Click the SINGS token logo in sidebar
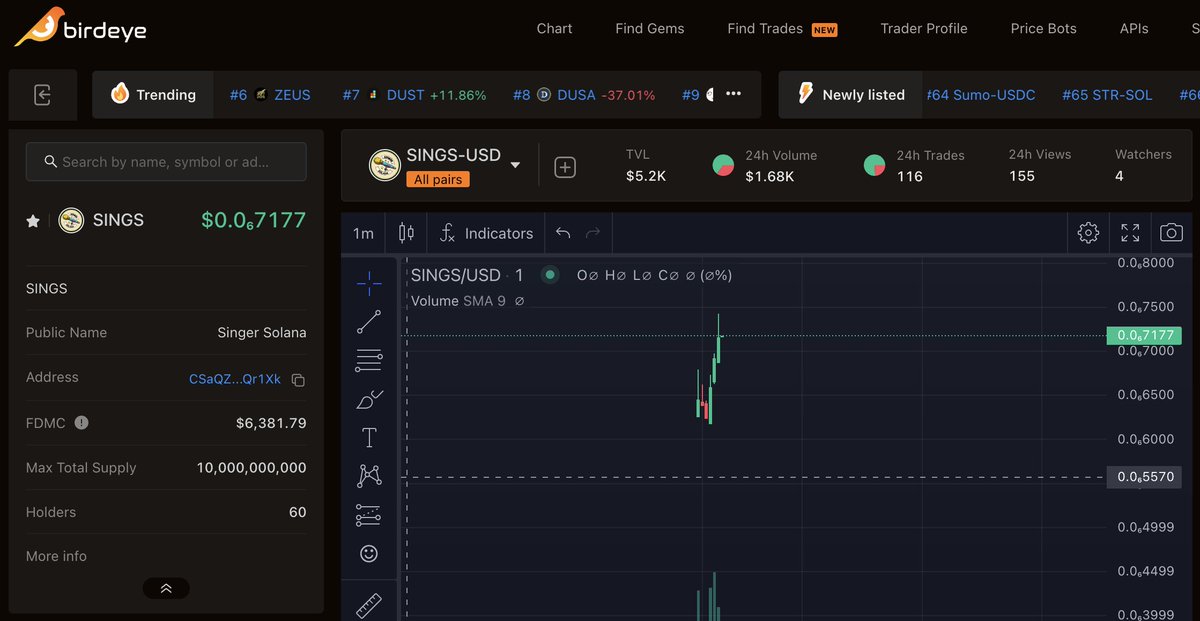1200x621 pixels. coord(70,220)
